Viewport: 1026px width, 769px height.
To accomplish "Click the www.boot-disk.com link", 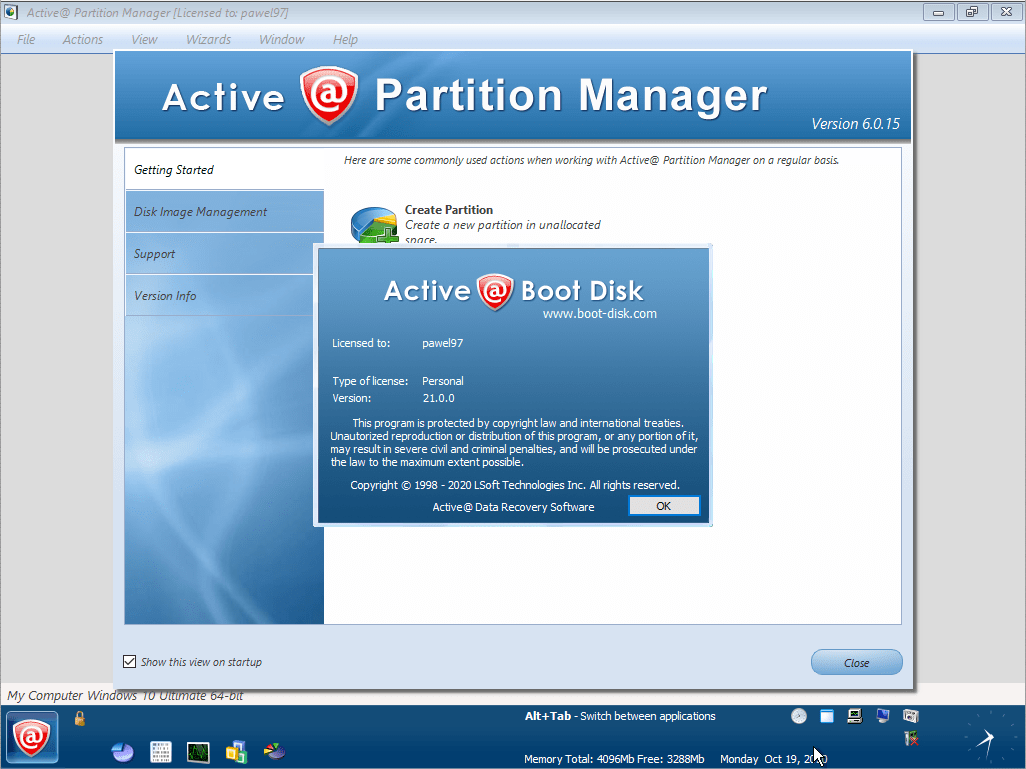I will [x=599, y=313].
